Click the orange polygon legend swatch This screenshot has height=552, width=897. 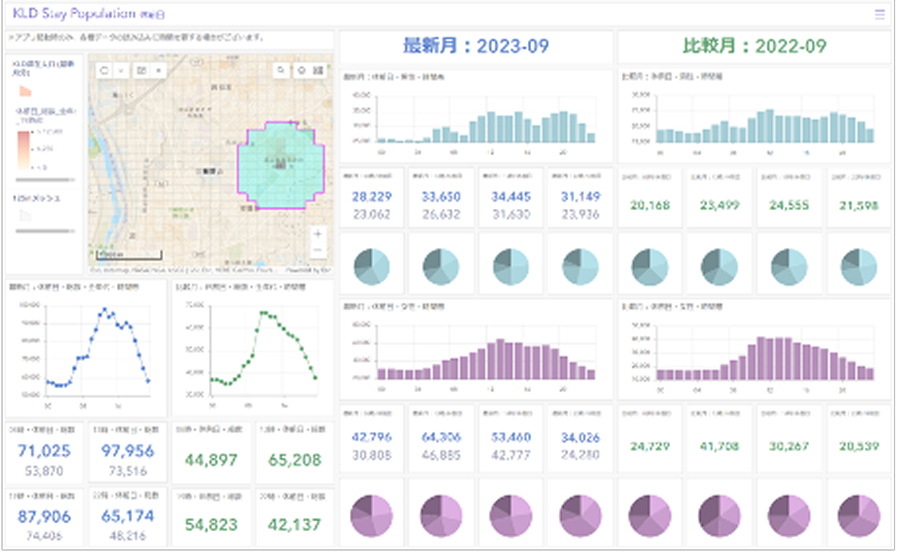click(25, 91)
